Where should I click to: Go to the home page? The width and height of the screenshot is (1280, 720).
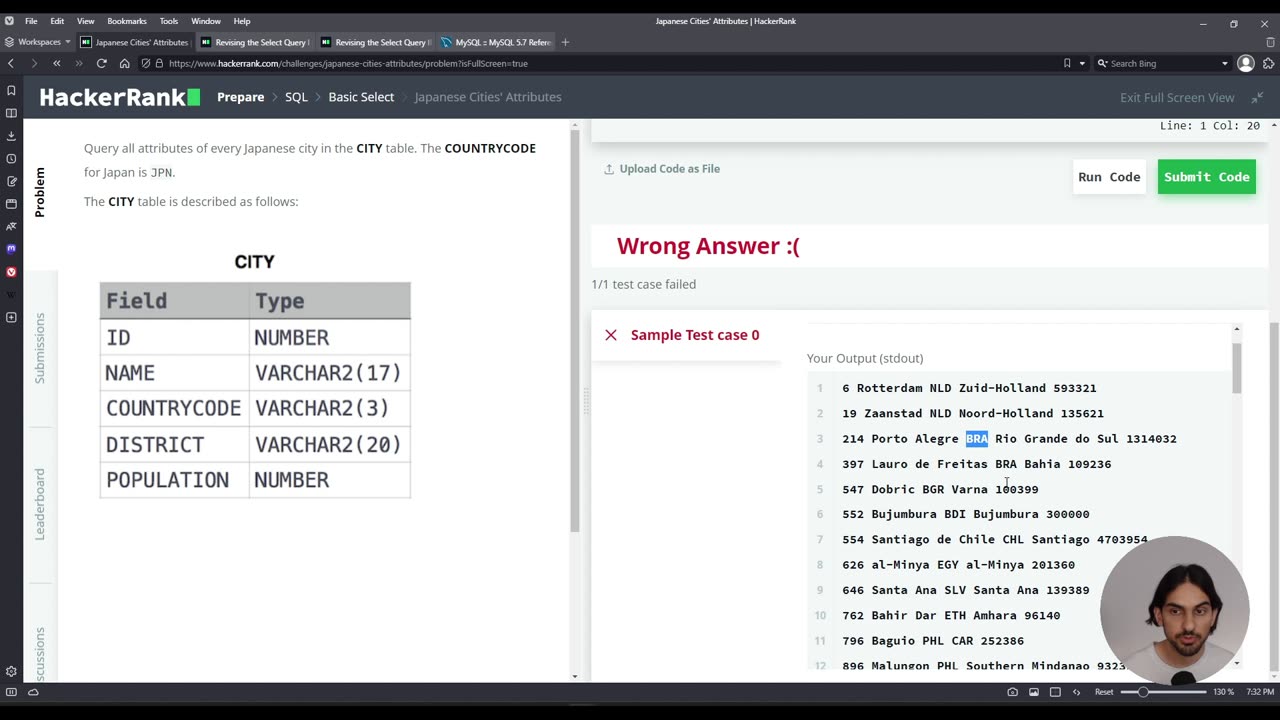(124, 63)
